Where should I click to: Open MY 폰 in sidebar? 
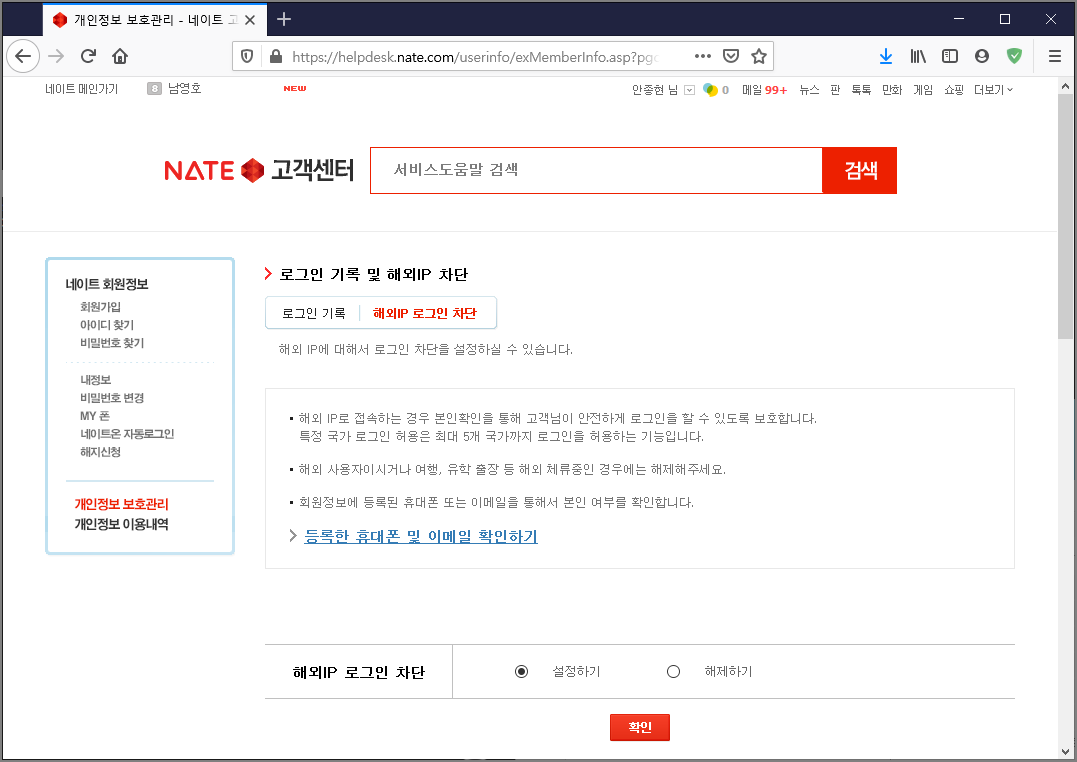tap(95, 416)
